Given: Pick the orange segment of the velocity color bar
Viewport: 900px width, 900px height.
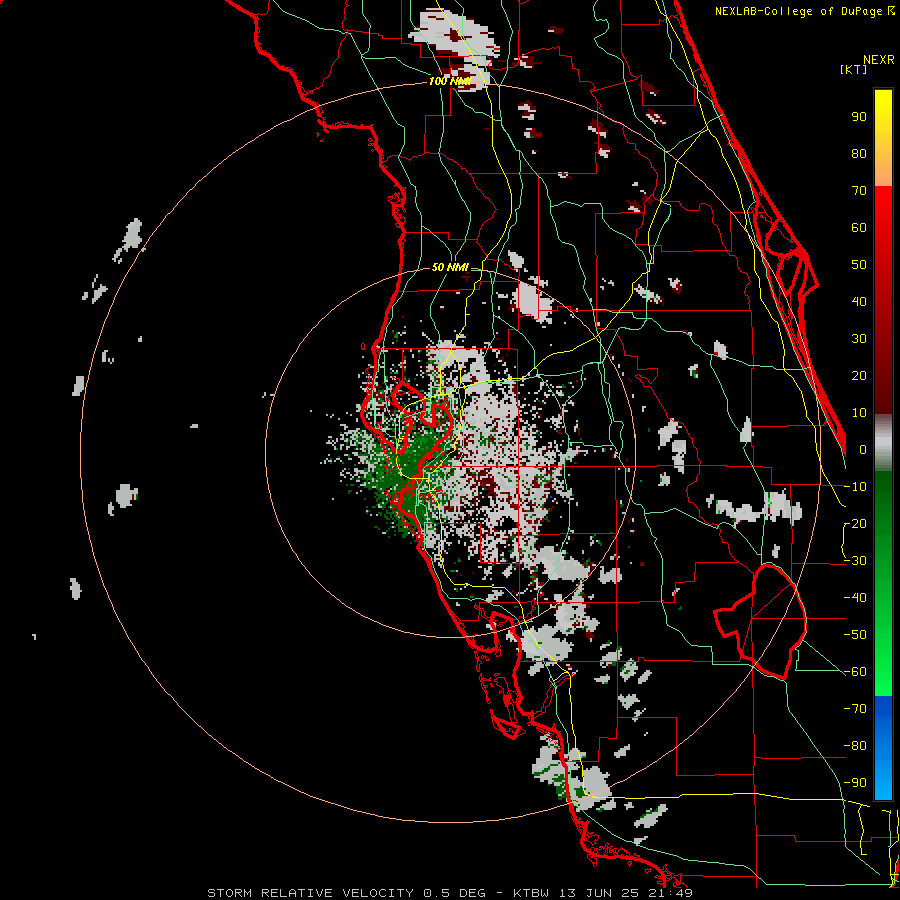Looking at the screenshot, I should [883, 168].
